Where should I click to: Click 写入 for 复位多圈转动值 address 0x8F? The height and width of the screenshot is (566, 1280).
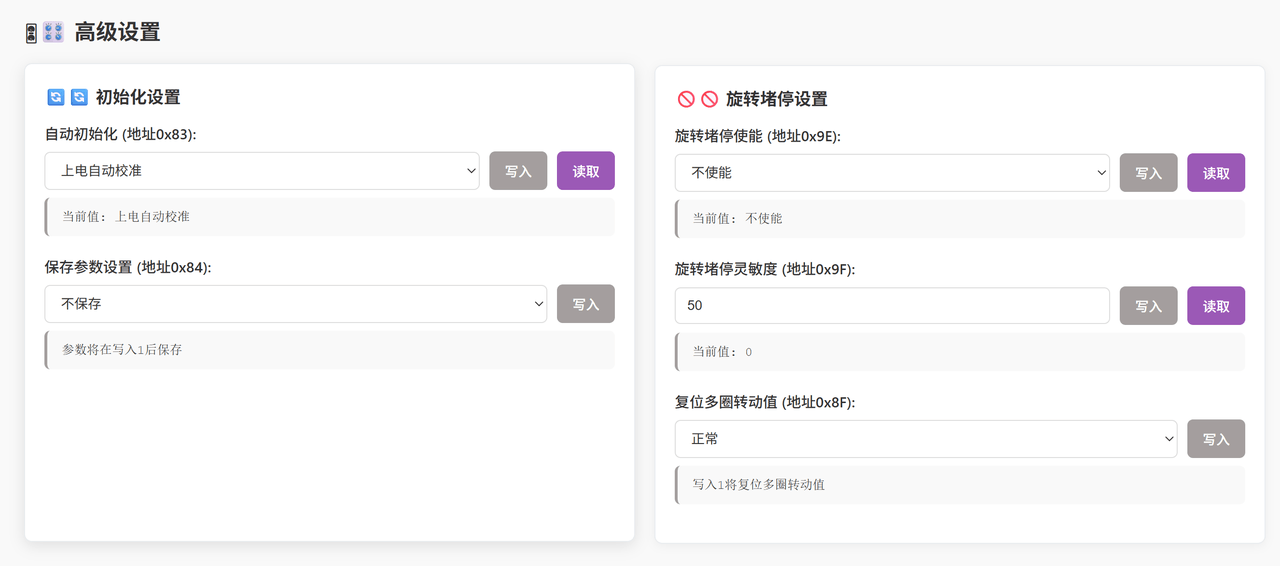[1215, 439]
